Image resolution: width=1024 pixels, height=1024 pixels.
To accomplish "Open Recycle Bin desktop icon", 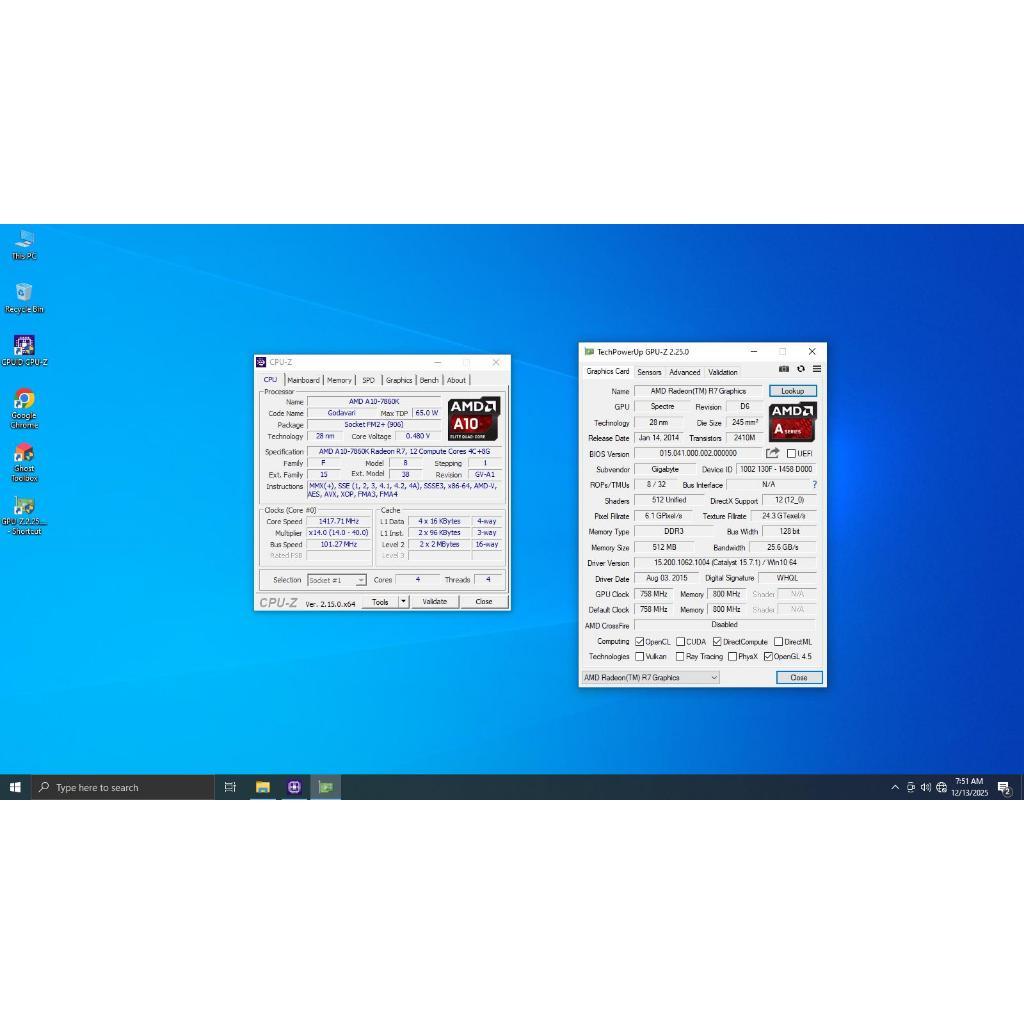I will 24,298.
